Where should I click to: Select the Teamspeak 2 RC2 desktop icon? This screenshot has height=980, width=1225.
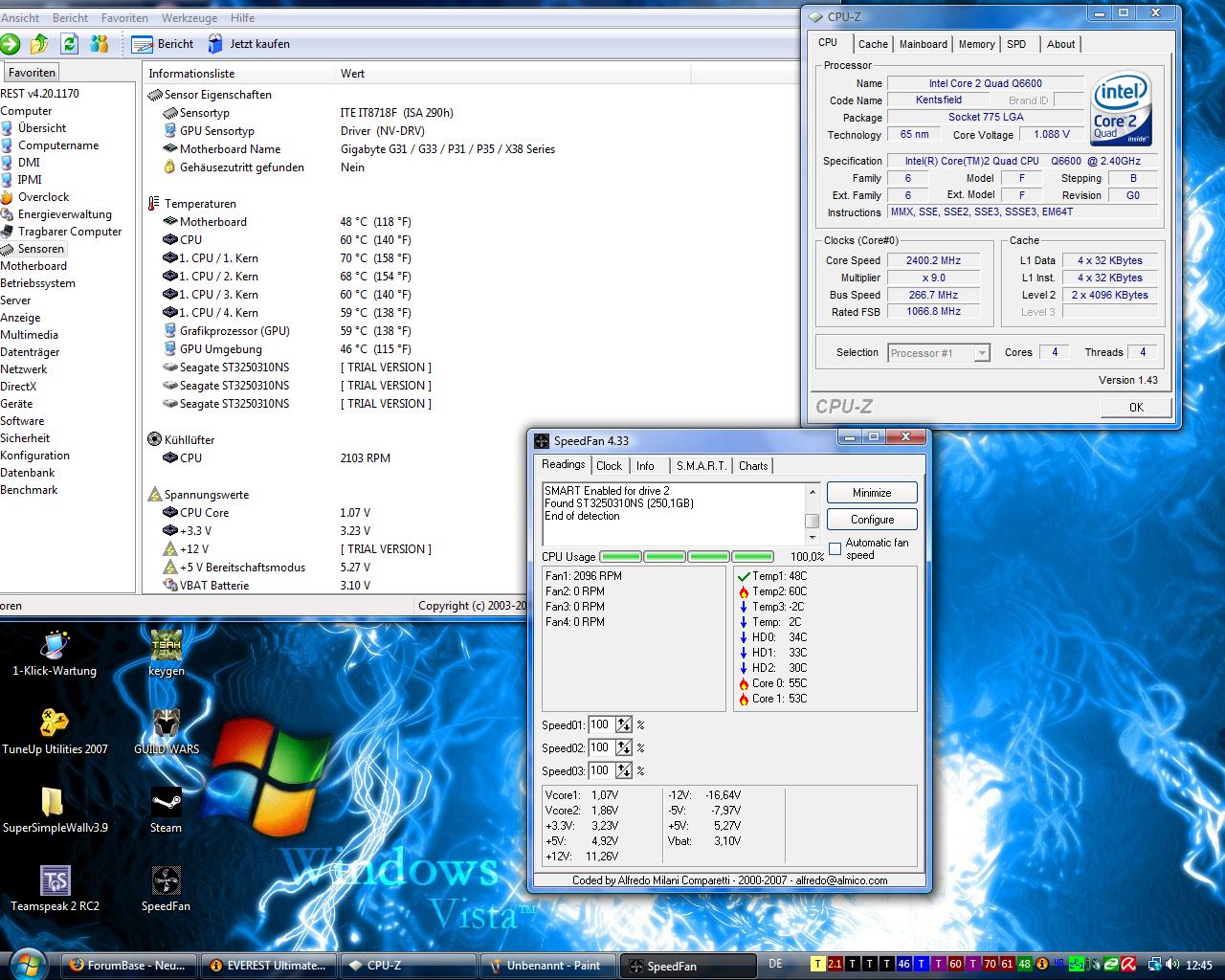[55, 888]
